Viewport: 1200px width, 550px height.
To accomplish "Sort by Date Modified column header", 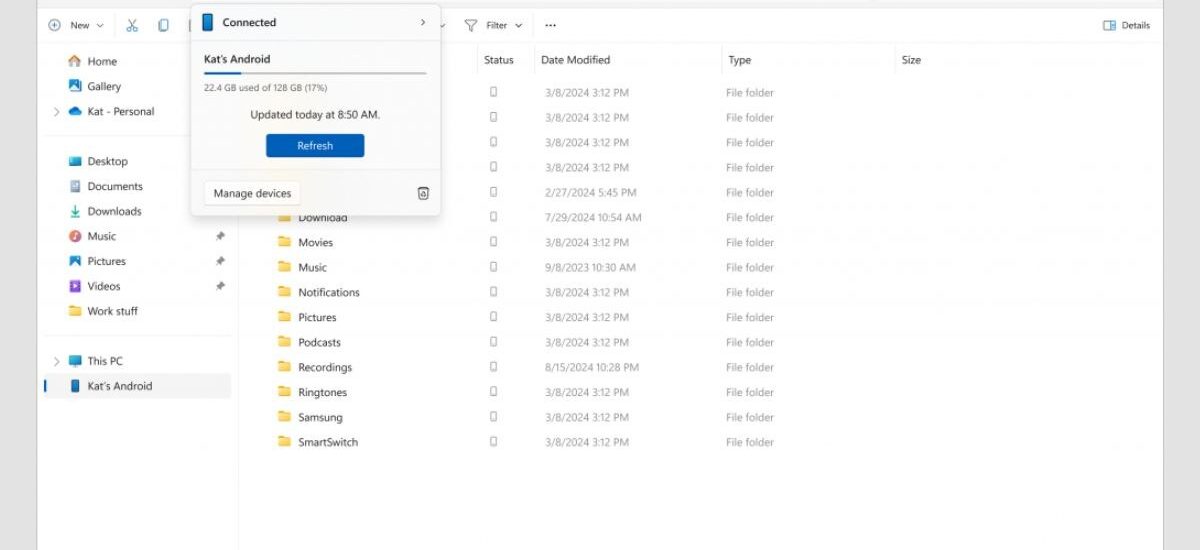I will 576,60.
